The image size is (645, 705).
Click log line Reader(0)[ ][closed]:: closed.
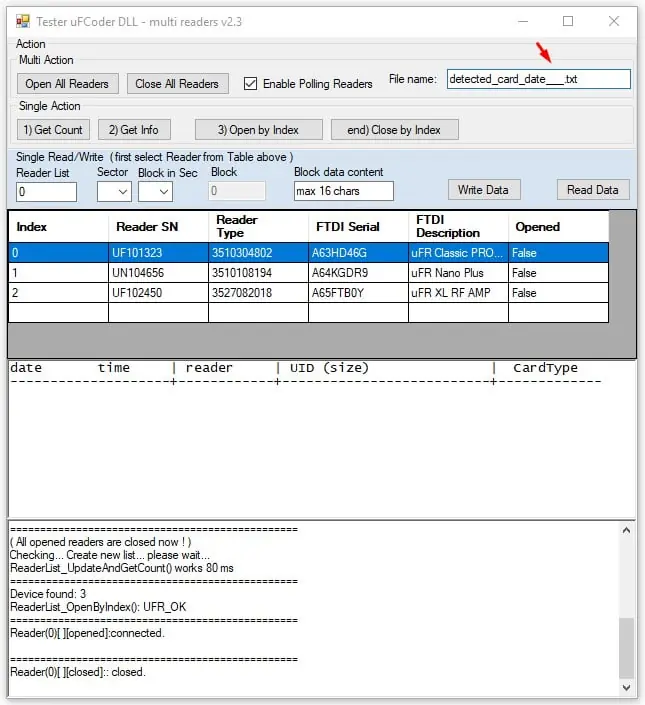point(78,672)
